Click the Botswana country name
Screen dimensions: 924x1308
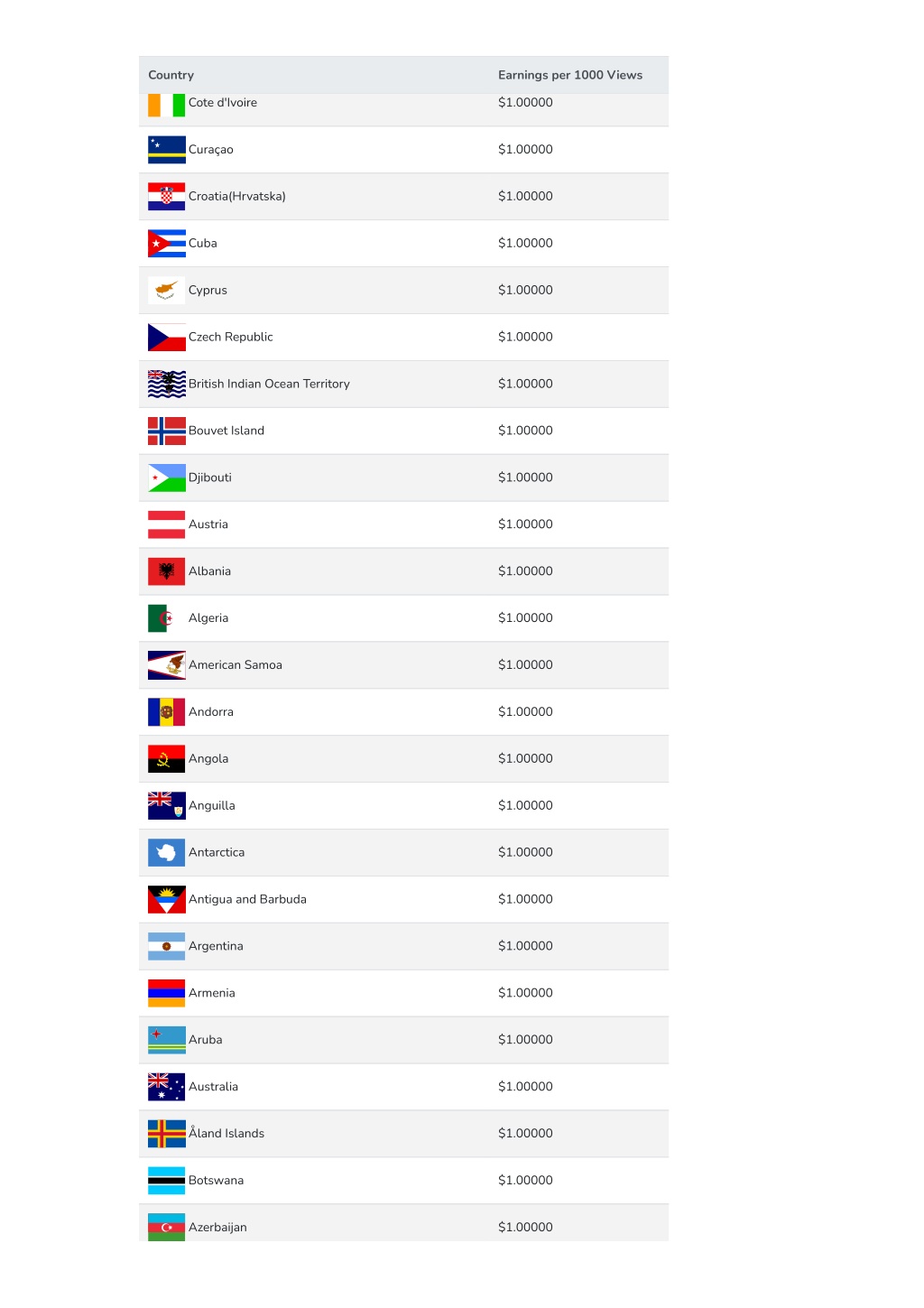tap(217, 1181)
